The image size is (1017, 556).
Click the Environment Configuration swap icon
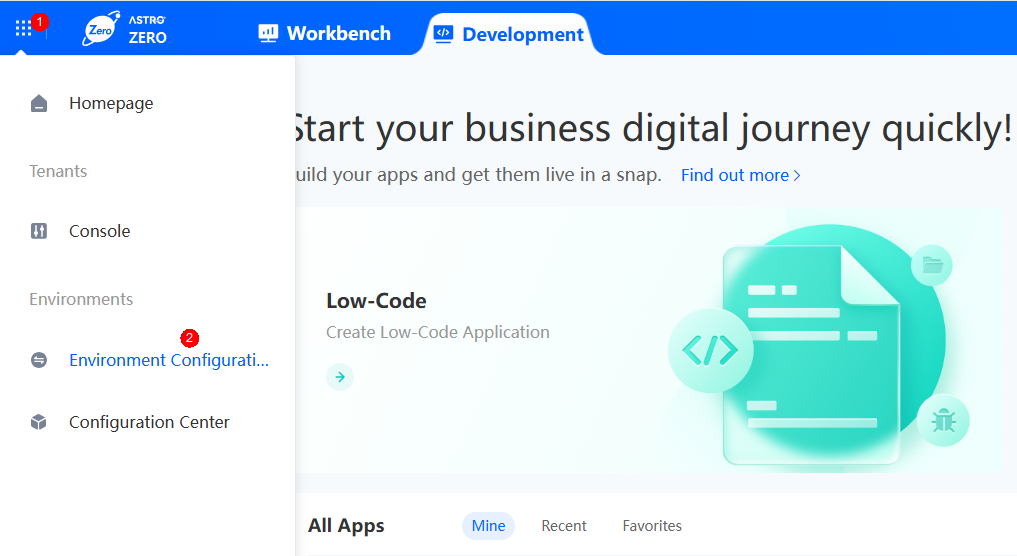(39, 360)
